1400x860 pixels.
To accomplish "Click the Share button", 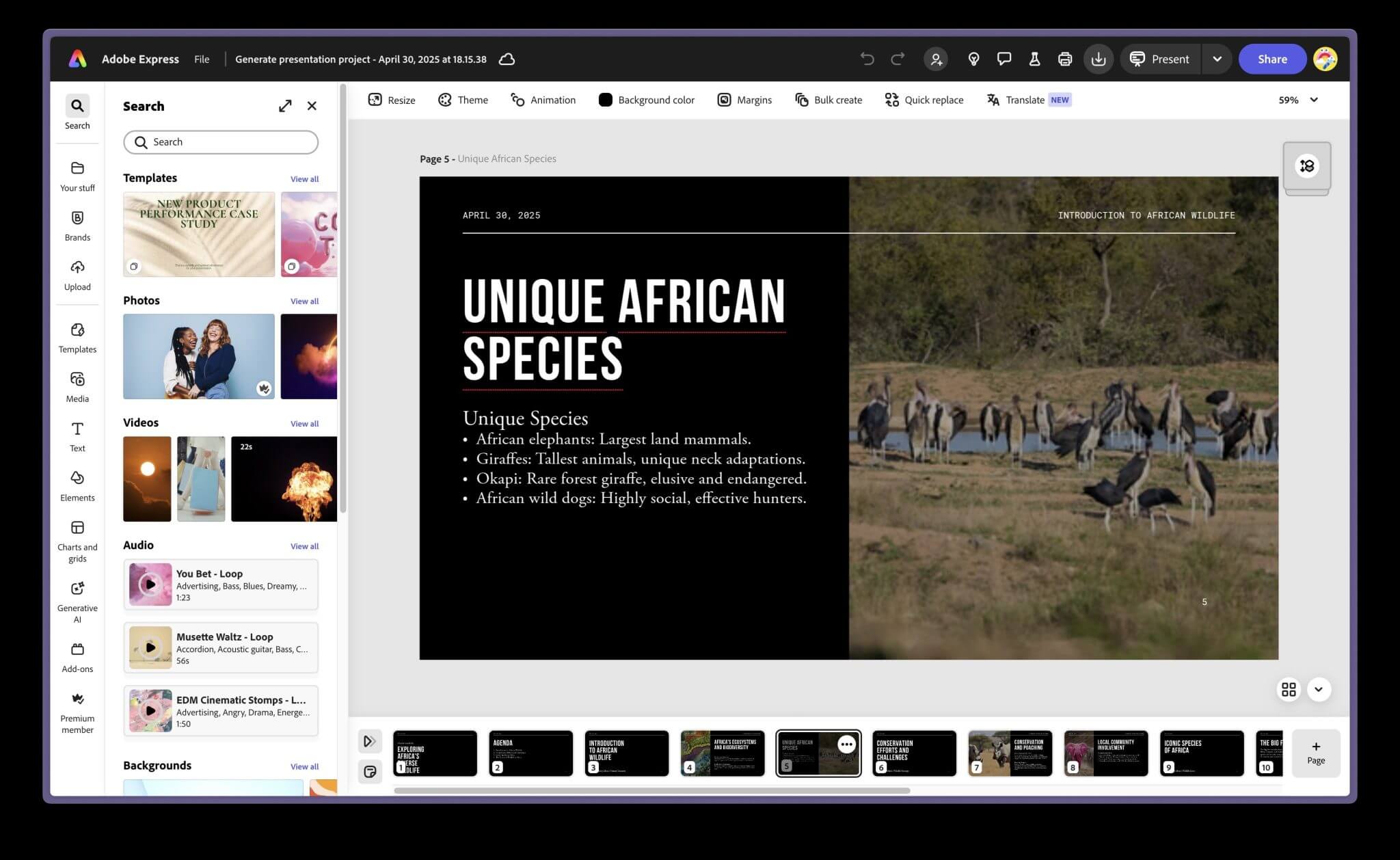I will click(x=1271, y=59).
